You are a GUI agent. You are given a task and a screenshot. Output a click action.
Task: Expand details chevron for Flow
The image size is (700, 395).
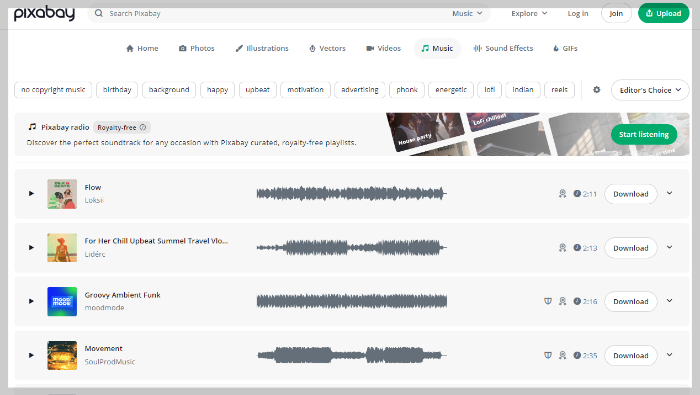click(670, 193)
